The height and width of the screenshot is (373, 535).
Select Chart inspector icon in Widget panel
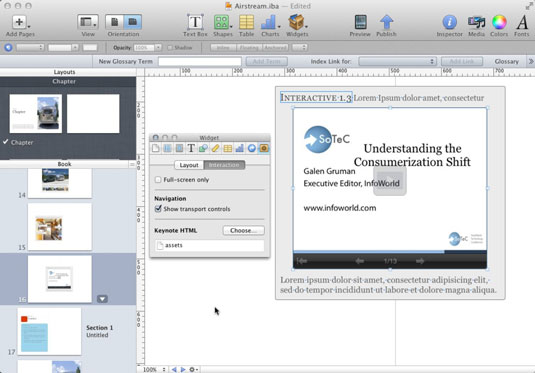tap(240, 148)
